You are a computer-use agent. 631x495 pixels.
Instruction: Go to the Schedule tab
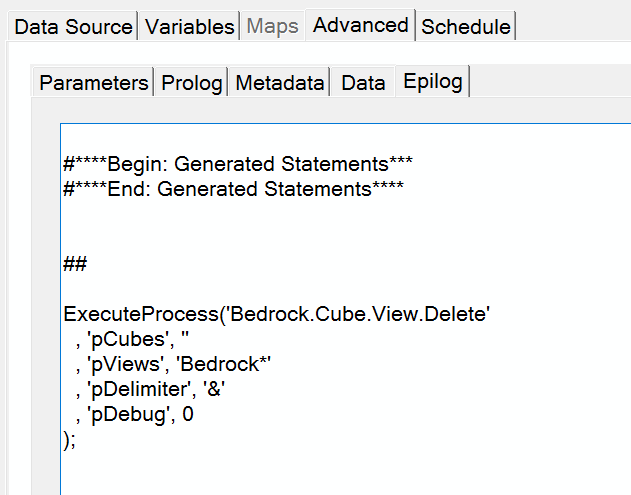(x=465, y=27)
